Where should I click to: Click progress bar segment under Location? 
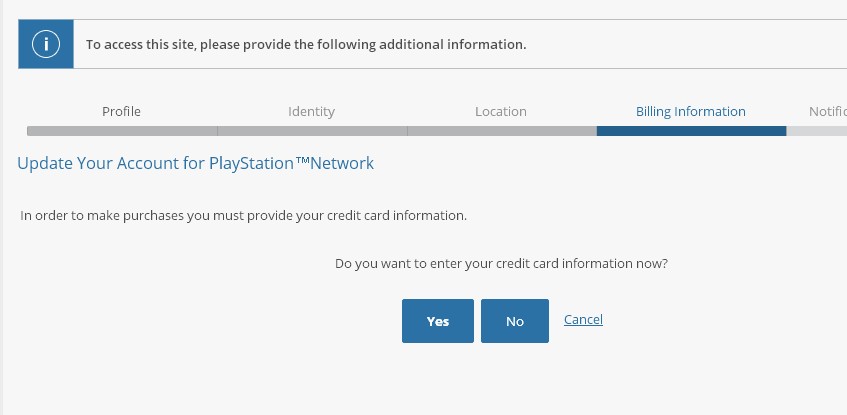(x=502, y=130)
